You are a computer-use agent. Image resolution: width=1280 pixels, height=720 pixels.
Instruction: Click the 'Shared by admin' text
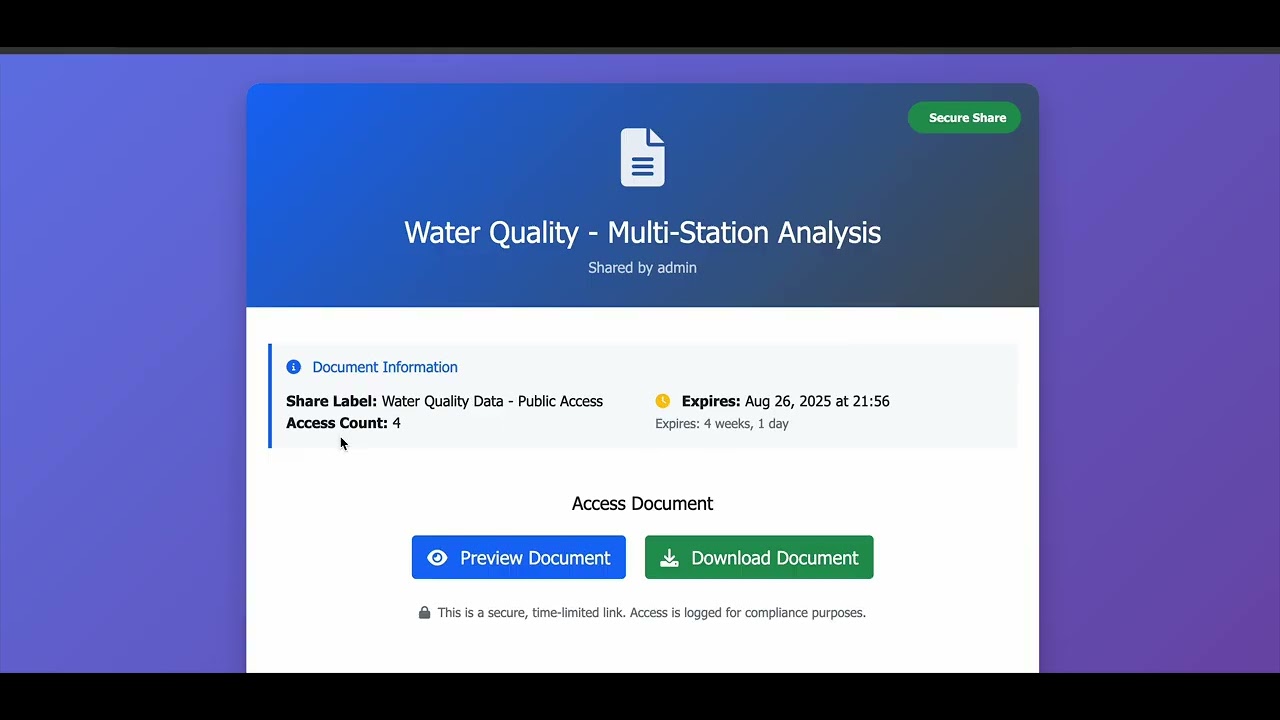(642, 267)
